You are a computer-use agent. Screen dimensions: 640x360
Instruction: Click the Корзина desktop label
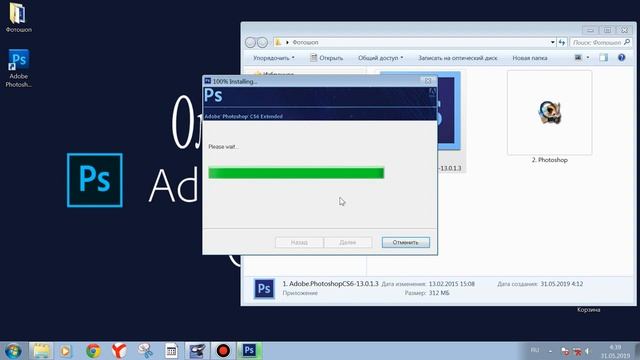coord(589,310)
